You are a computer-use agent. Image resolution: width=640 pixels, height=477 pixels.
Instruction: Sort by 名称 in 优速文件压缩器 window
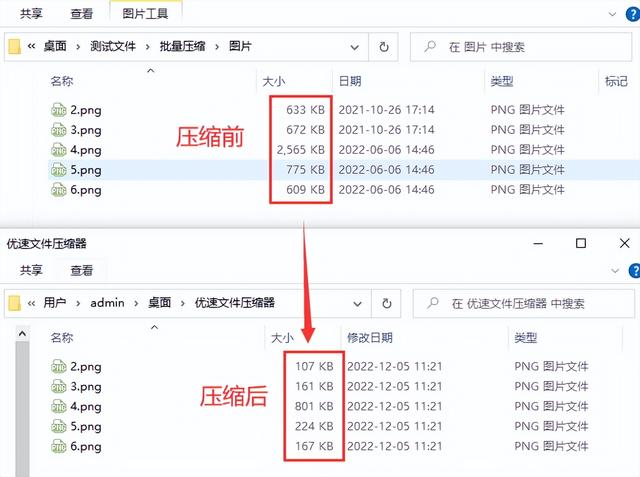coord(62,338)
